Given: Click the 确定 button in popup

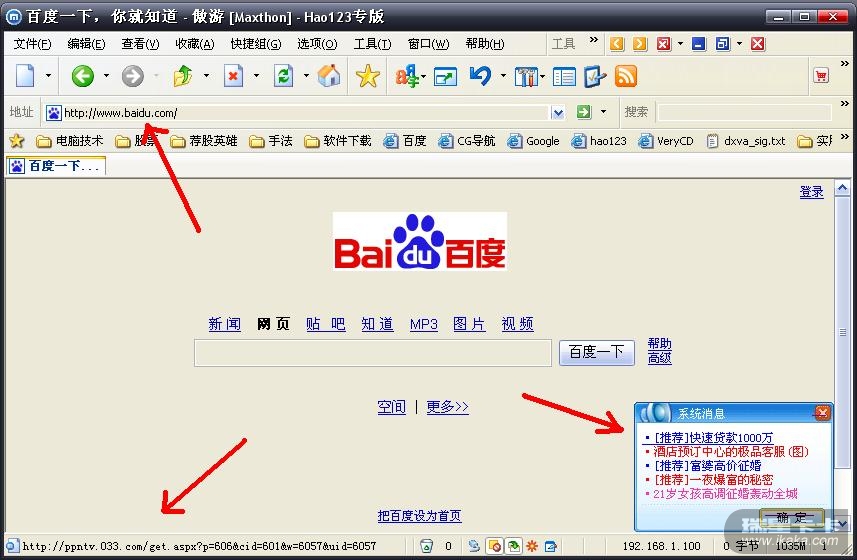Looking at the screenshot, I should [791, 518].
